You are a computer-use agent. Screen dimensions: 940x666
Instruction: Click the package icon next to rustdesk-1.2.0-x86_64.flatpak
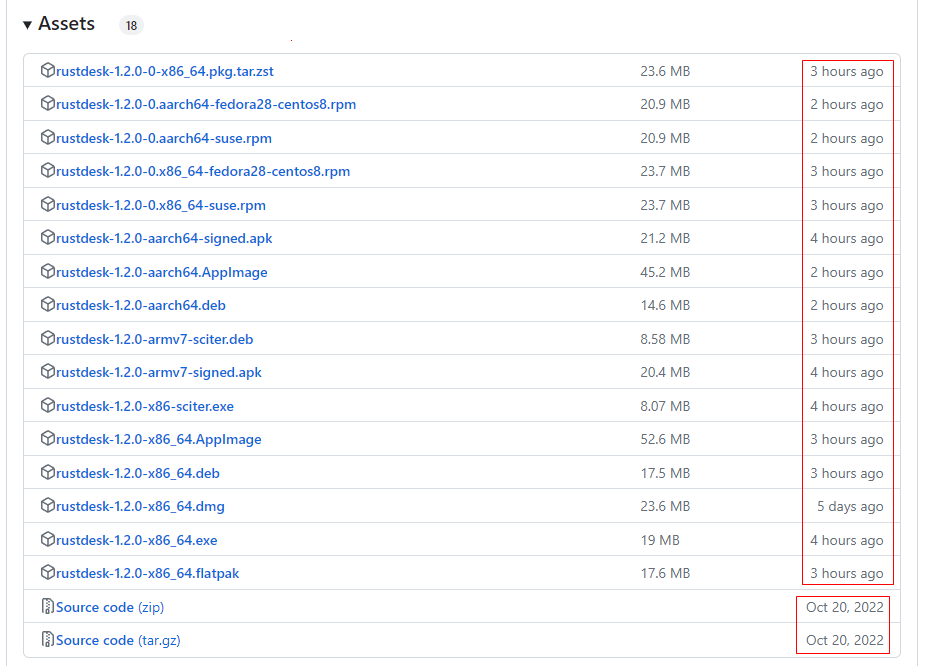tap(48, 573)
